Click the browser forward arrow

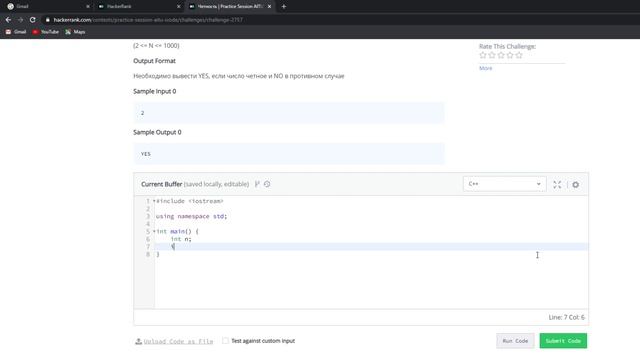coord(20,20)
